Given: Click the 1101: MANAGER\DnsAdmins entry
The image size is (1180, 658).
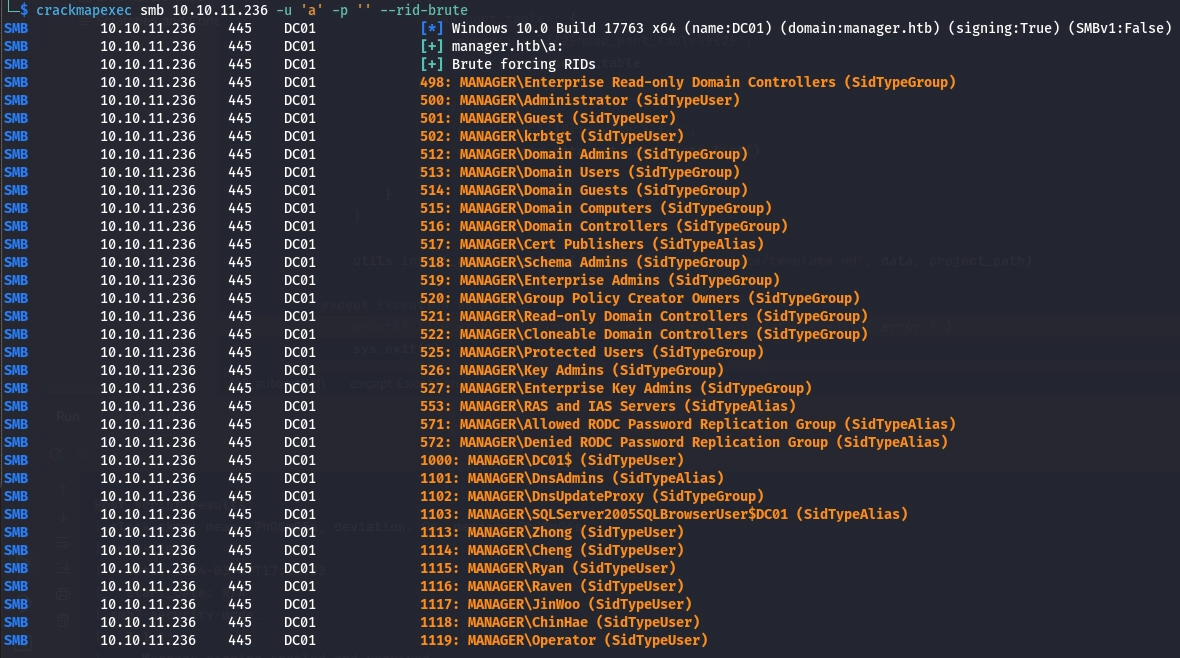Looking at the screenshot, I should click(572, 478).
